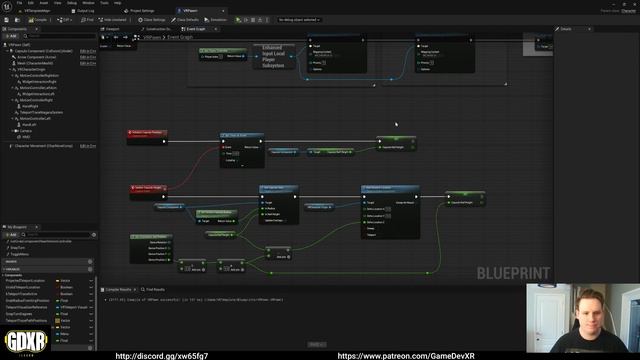Switch to the Project Settings tab
Image resolution: width=640 pixels, height=360 pixels.
pos(139,11)
